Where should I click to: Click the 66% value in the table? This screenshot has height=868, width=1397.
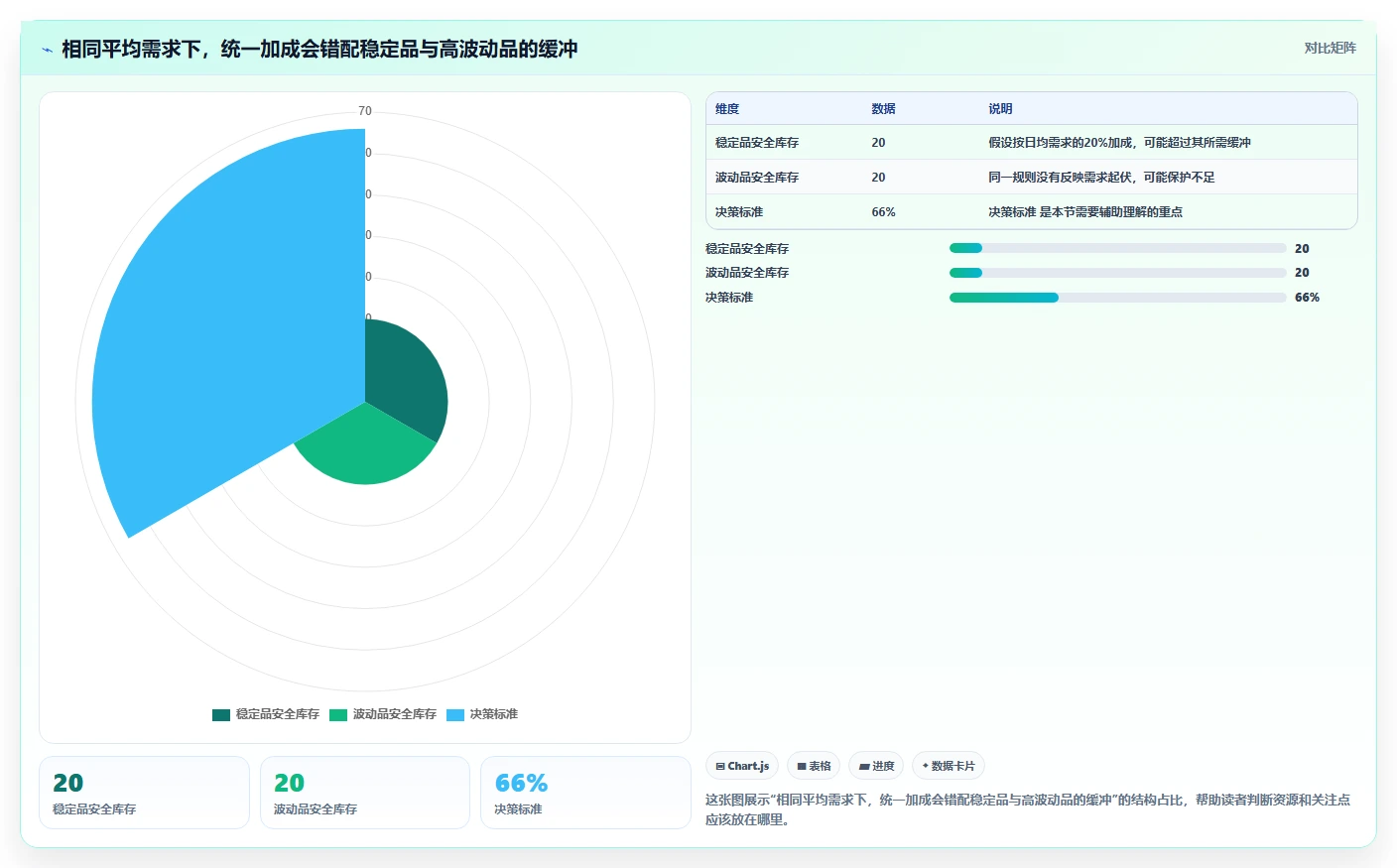(x=883, y=212)
